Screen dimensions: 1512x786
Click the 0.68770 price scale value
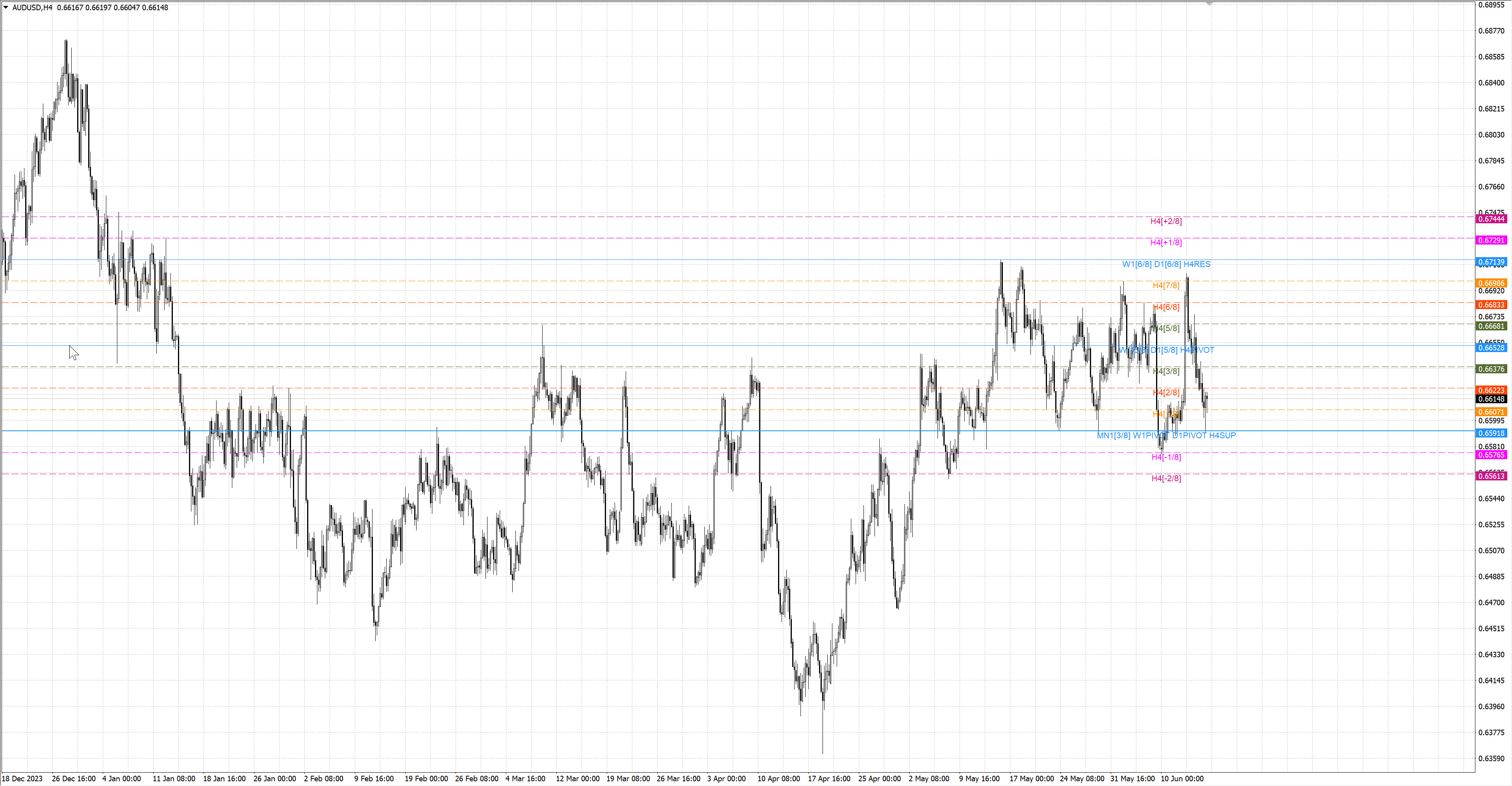tap(1491, 31)
